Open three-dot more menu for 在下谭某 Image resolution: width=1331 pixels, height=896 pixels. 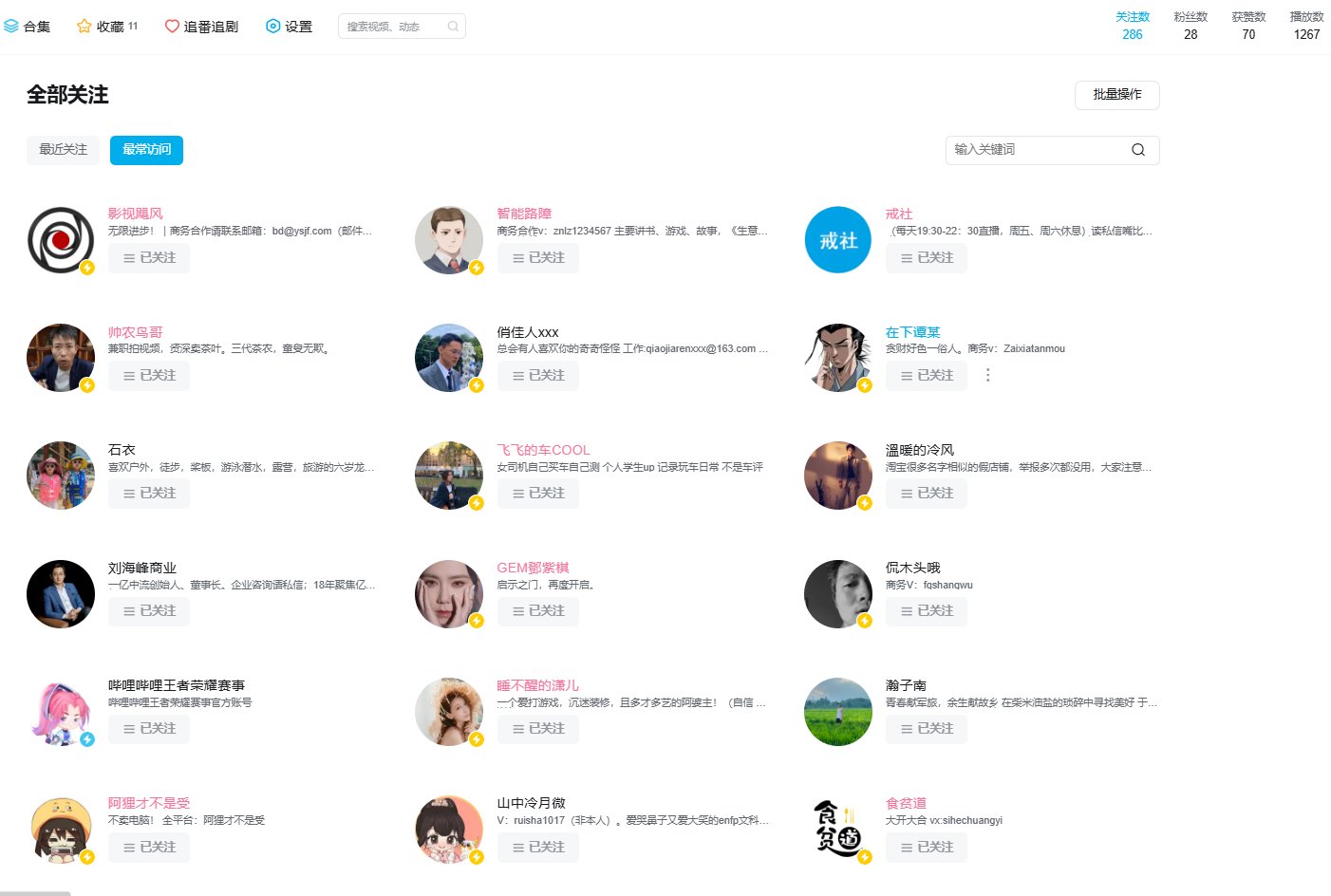pyautogui.click(x=987, y=375)
